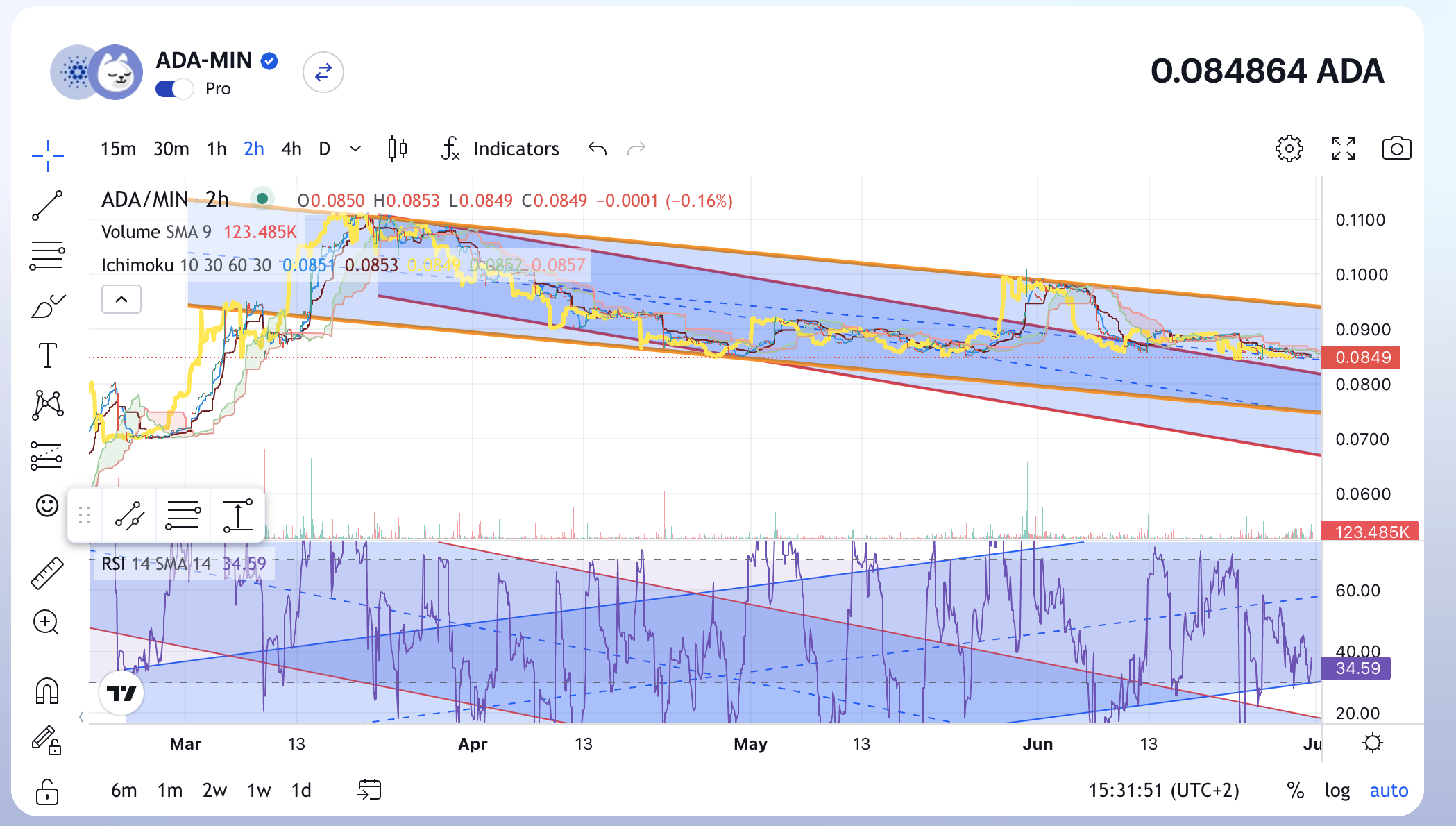This screenshot has height=826, width=1456.
Task: Set date range to 2w
Action: click(x=214, y=791)
